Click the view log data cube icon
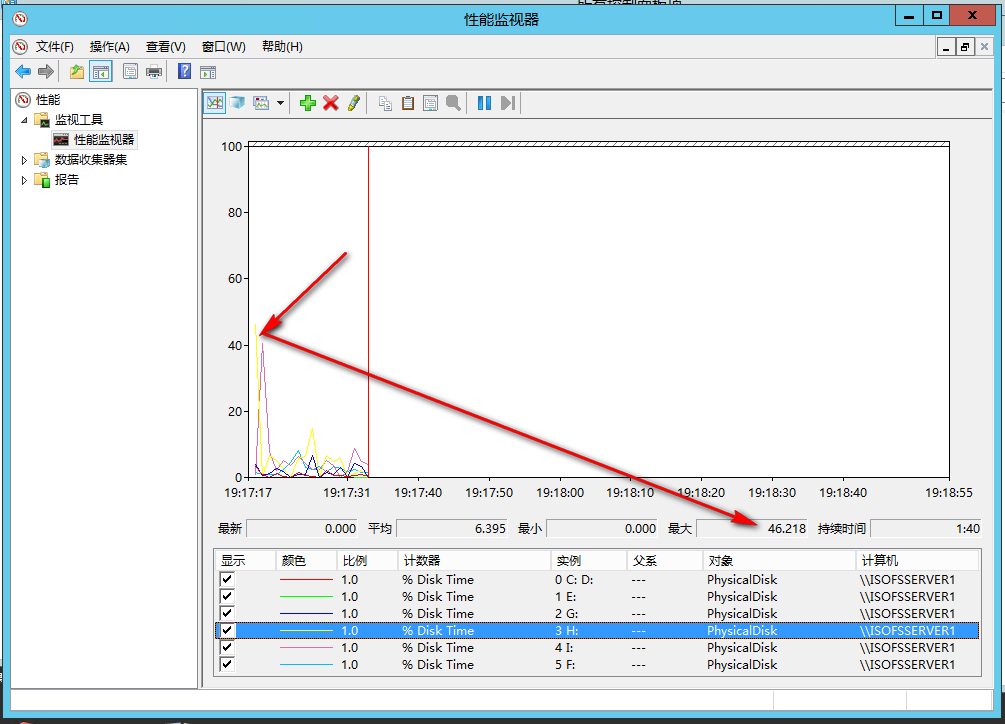 pos(238,103)
